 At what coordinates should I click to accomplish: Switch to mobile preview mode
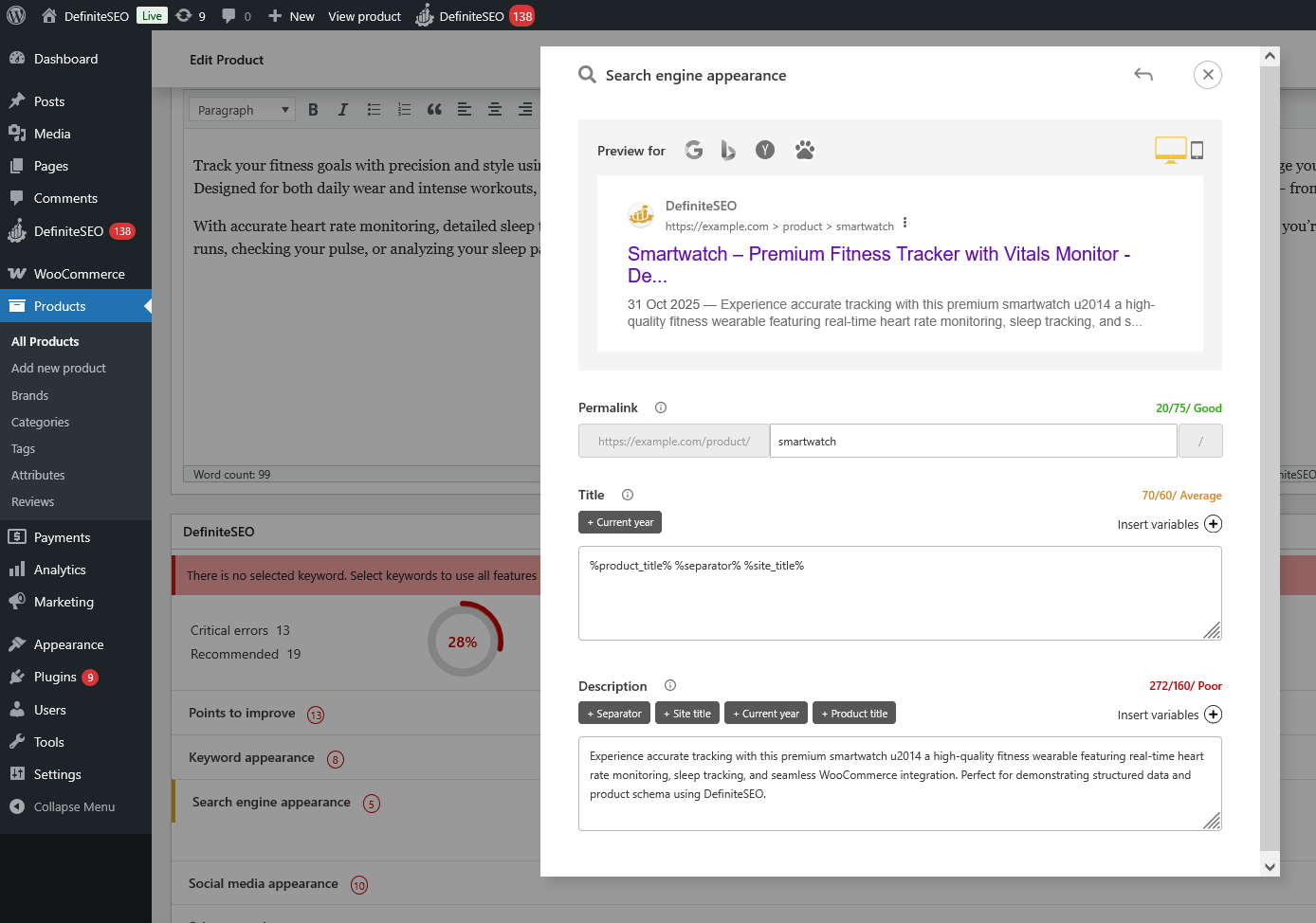point(1197,150)
